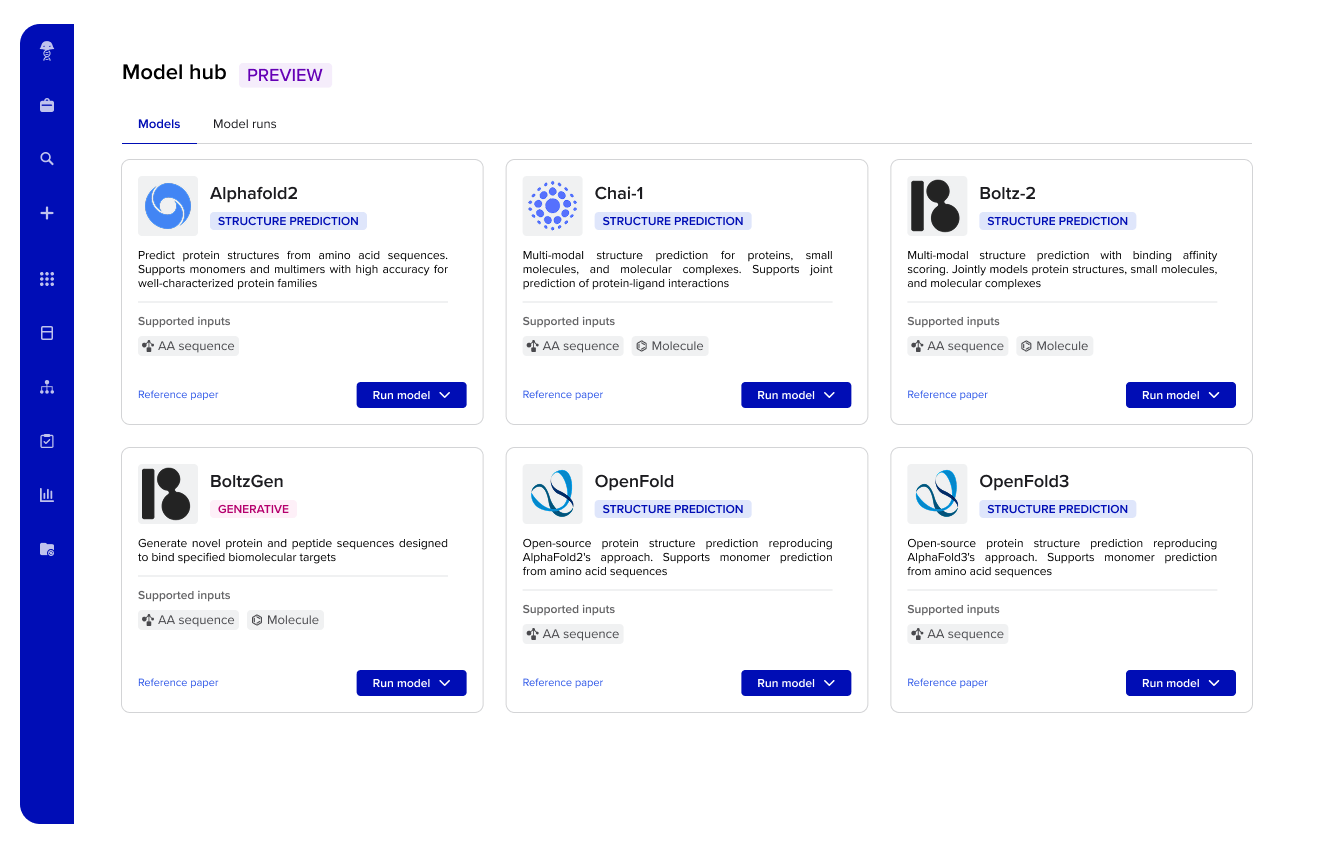Image resolution: width=1320 pixels, height=848 pixels.
Task: Click the app logo atop the sidebar
Action: tap(47, 51)
